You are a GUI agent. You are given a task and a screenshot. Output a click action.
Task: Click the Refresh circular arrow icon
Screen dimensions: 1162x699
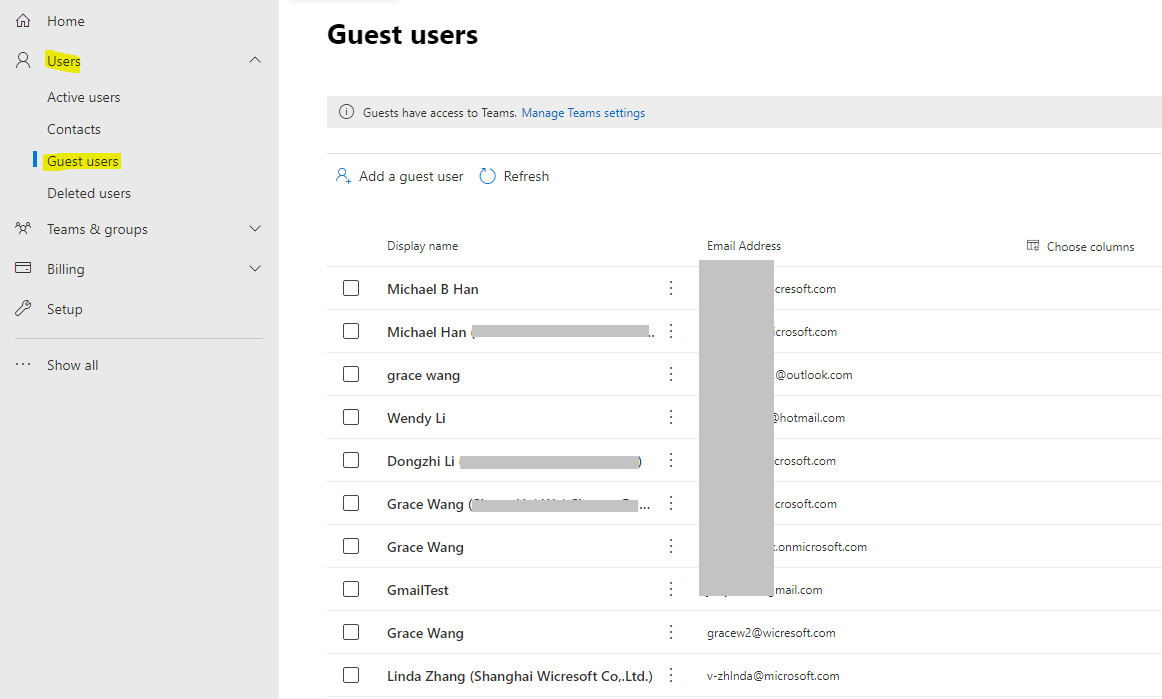tap(487, 176)
